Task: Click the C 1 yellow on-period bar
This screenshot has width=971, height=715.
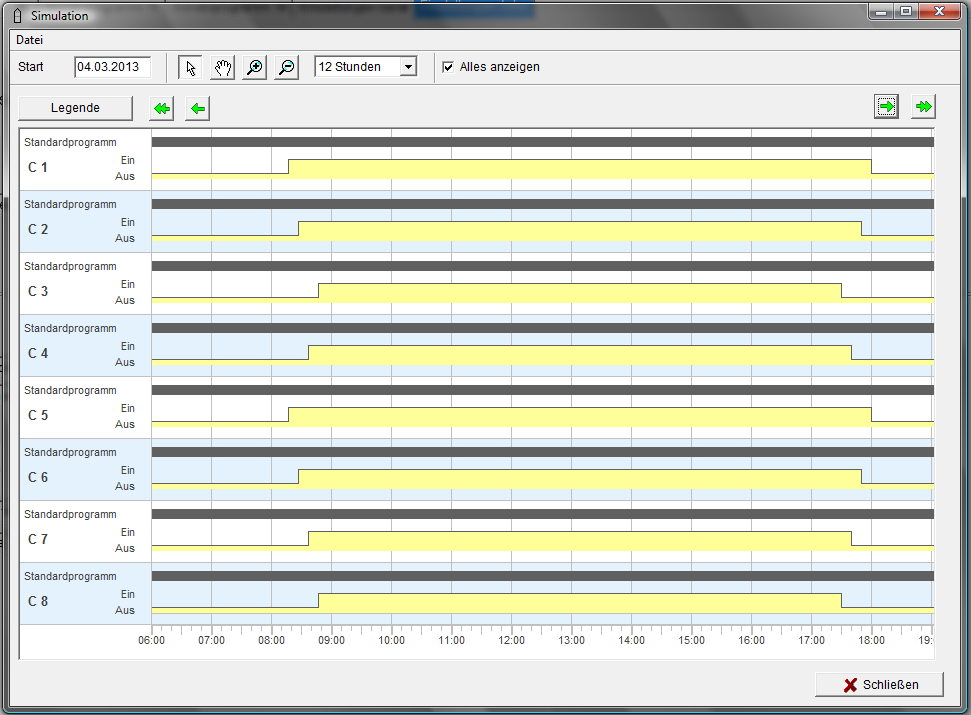Action: click(580, 169)
